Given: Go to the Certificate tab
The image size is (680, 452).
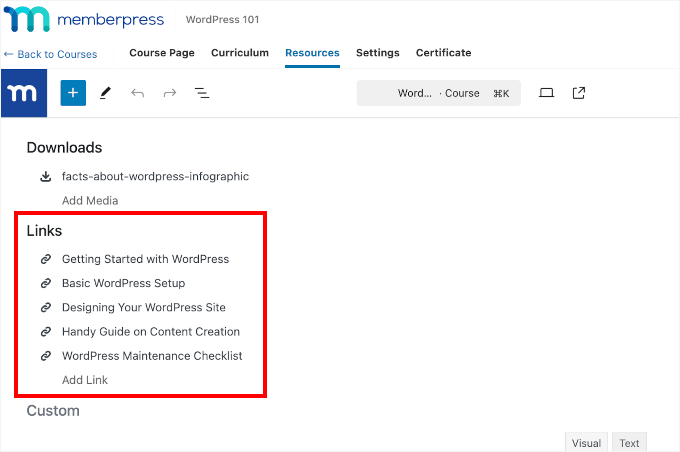Looking at the screenshot, I should pos(444,52).
